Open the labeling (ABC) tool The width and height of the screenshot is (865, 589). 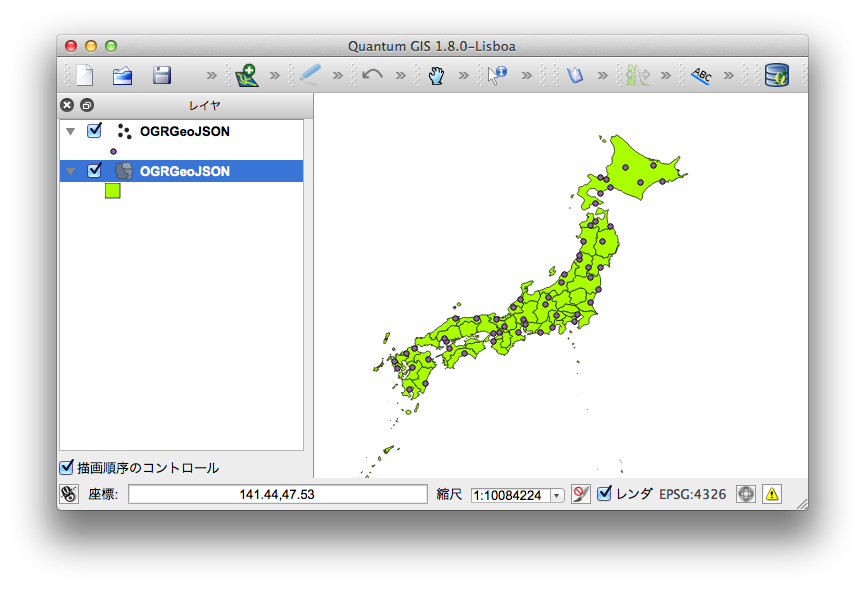(x=701, y=74)
